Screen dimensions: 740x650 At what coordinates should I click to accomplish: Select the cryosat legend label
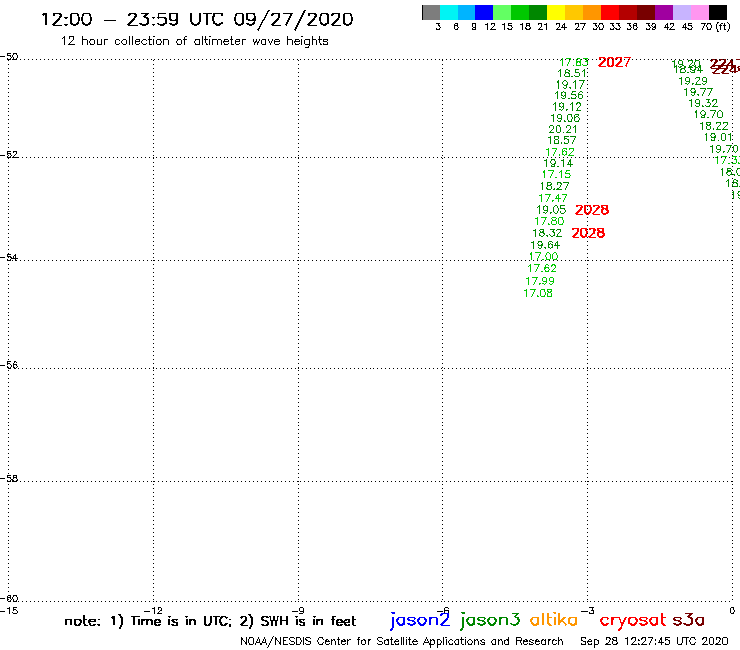(633, 620)
